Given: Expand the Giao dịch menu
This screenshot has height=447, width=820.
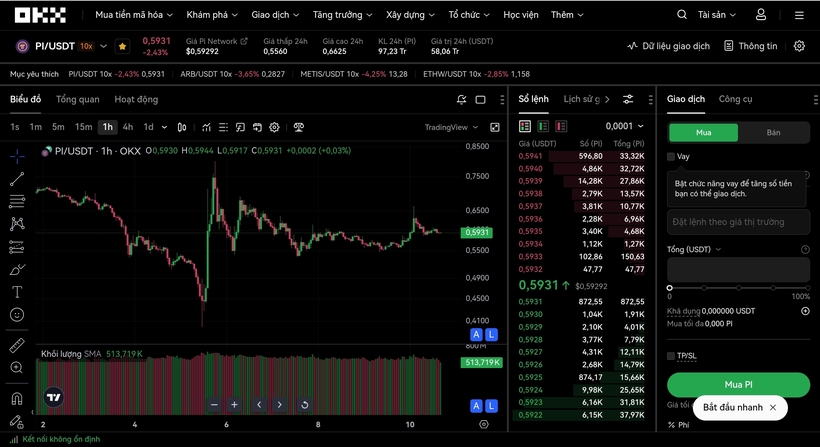Looking at the screenshot, I should click(x=275, y=15).
